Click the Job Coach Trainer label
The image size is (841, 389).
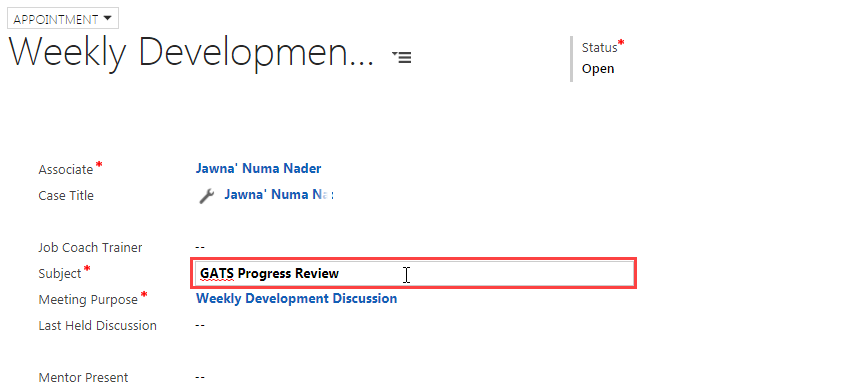91,247
